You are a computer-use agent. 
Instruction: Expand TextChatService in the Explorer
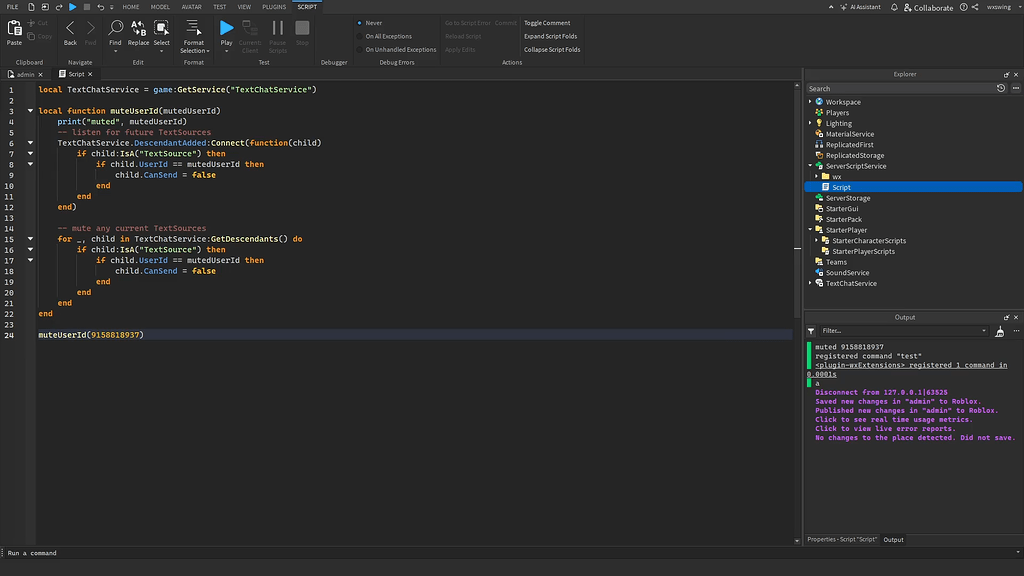pyautogui.click(x=810, y=283)
